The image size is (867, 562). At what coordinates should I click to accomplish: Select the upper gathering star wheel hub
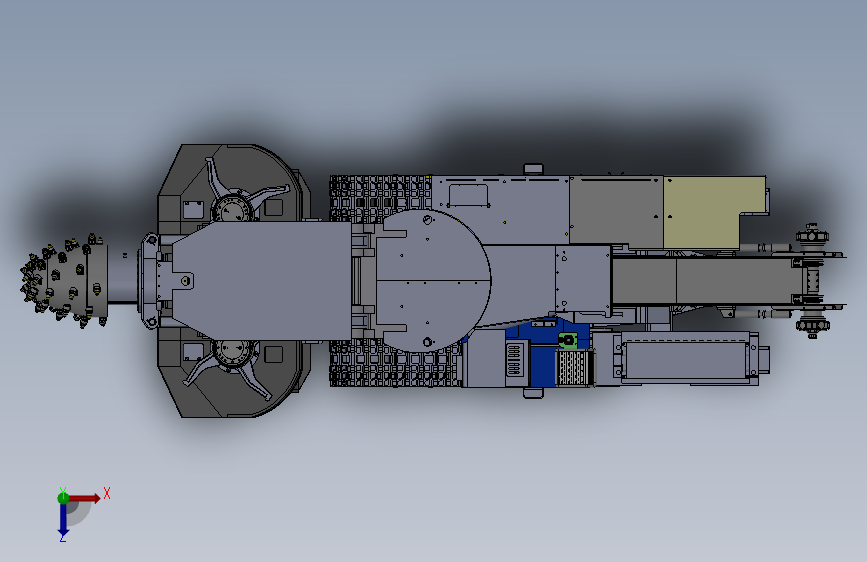(232, 207)
